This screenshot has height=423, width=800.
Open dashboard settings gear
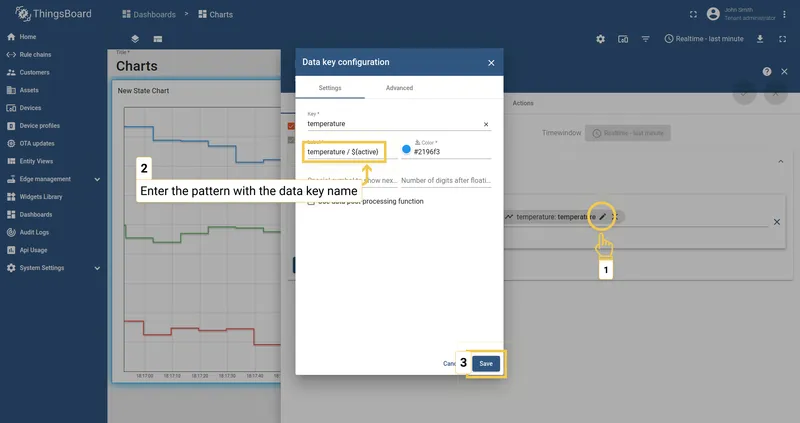pos(601,39)
